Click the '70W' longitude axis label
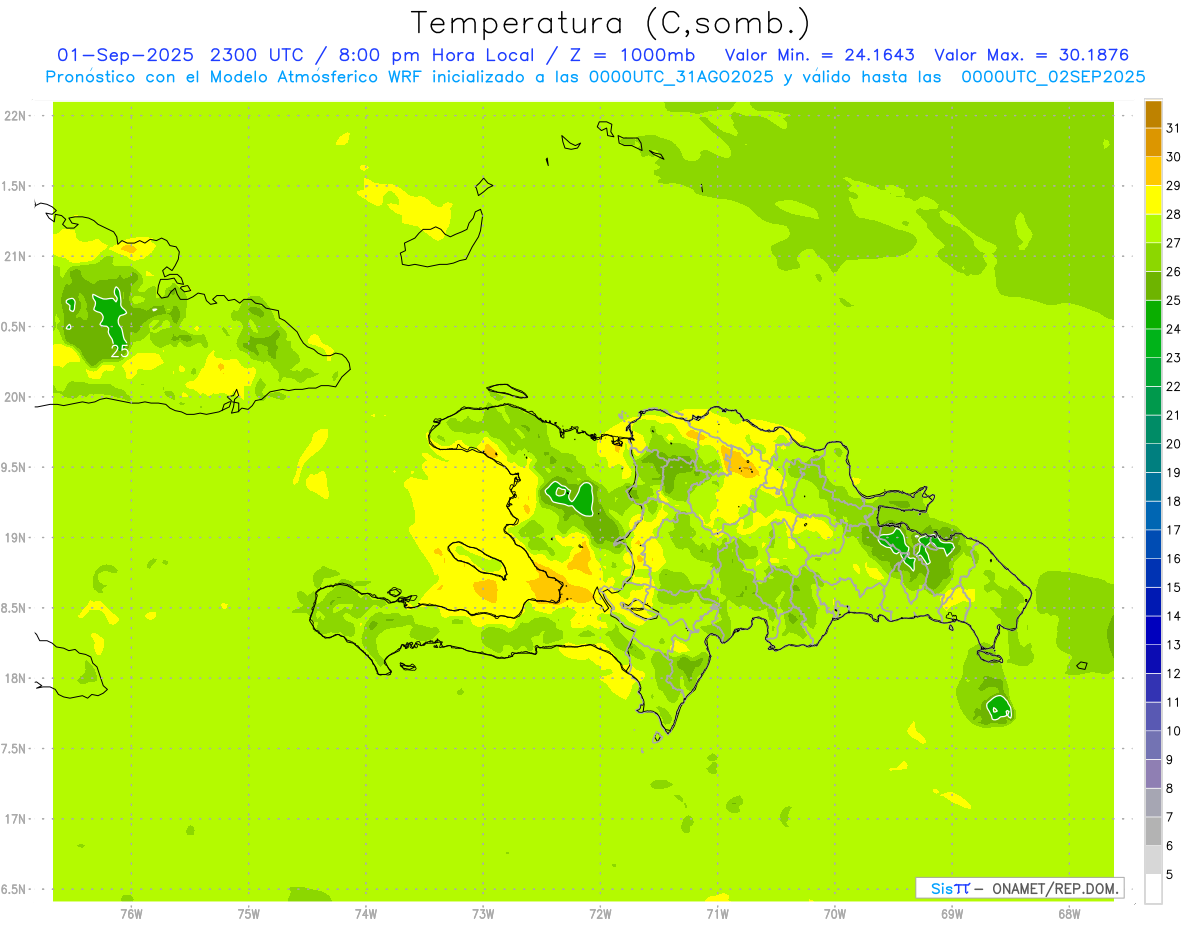The width and height of the screenshot is (1200, 927). tap(834, 914)
